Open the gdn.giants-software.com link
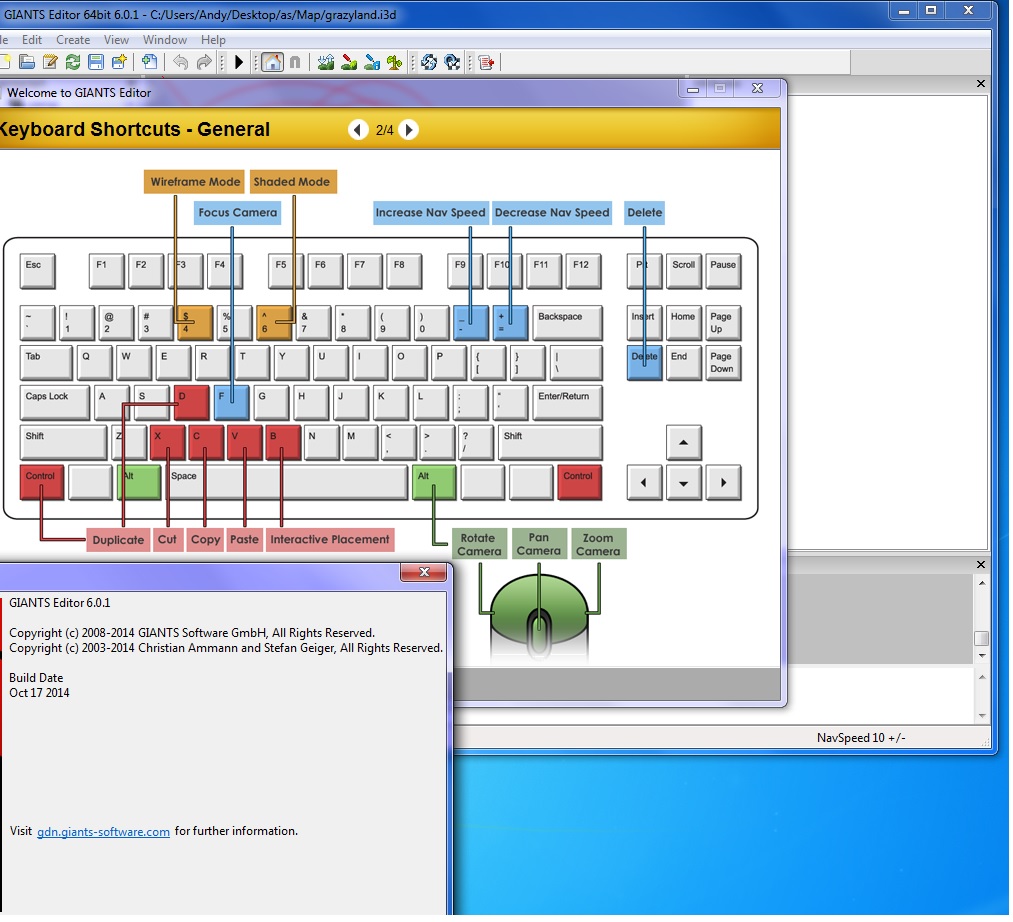The image size is (1013, 922). pyautogui.click(x=103, y=832)
